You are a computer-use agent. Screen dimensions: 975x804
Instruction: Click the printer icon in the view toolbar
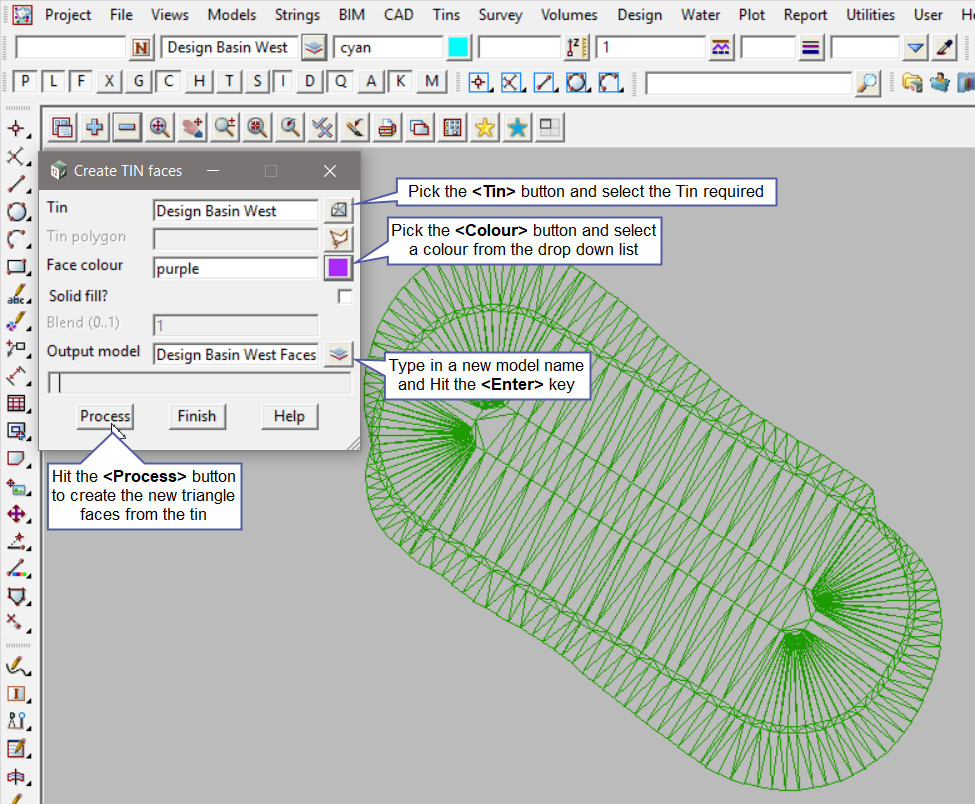click(x=387, y=127)
